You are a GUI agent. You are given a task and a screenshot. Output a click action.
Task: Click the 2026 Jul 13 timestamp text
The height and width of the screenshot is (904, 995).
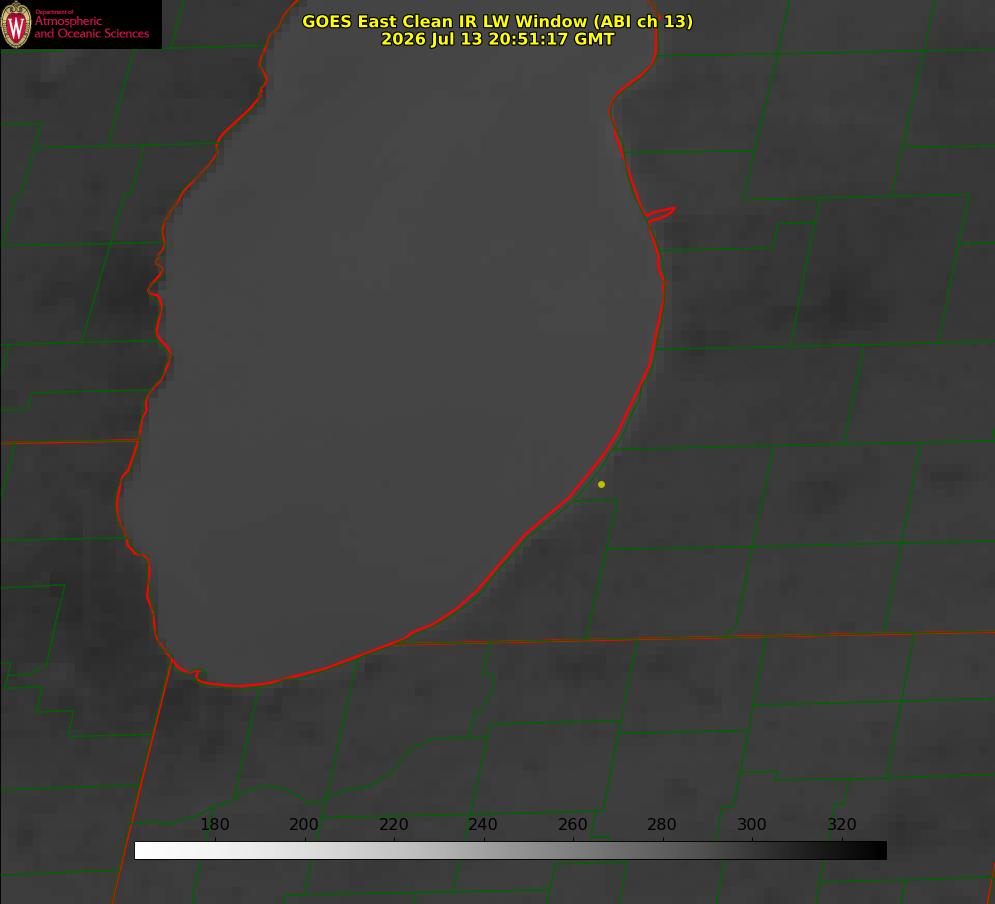click(x=497, y=39)
